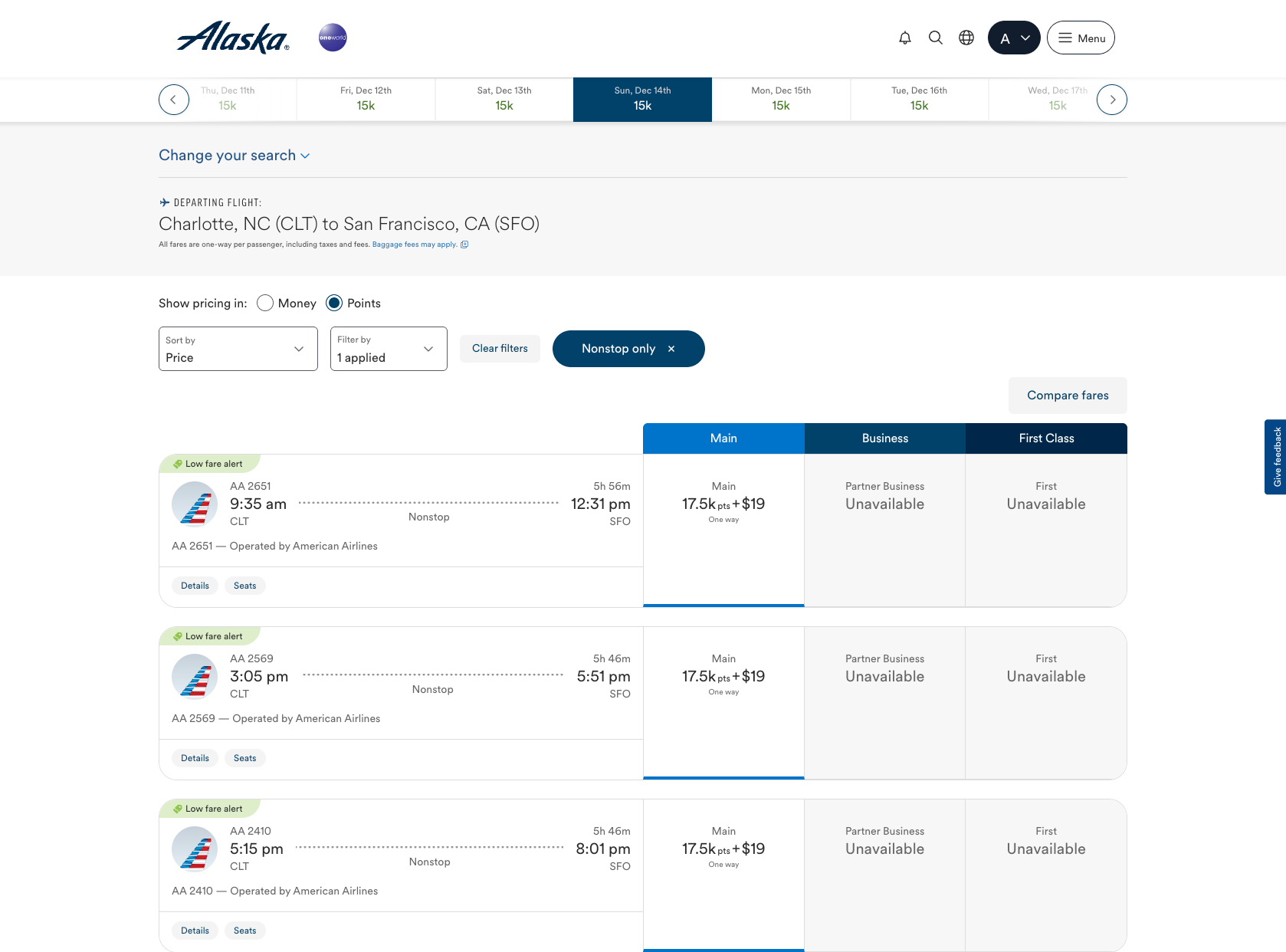
Task: Switch to the Mon, Dec 15th date tab
Action: 780,99
